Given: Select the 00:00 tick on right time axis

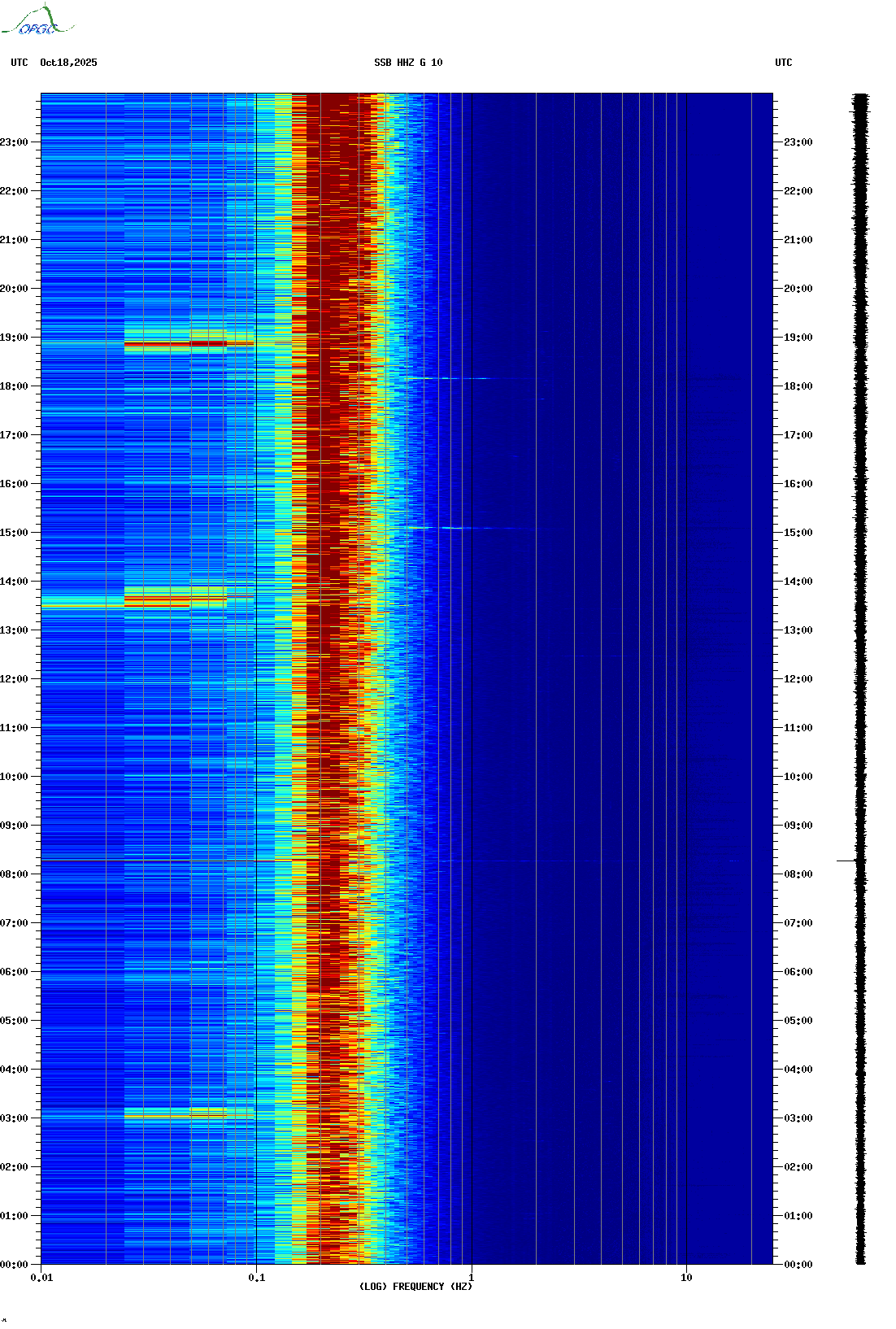Looking at the screenshot, I should 797,1265.
